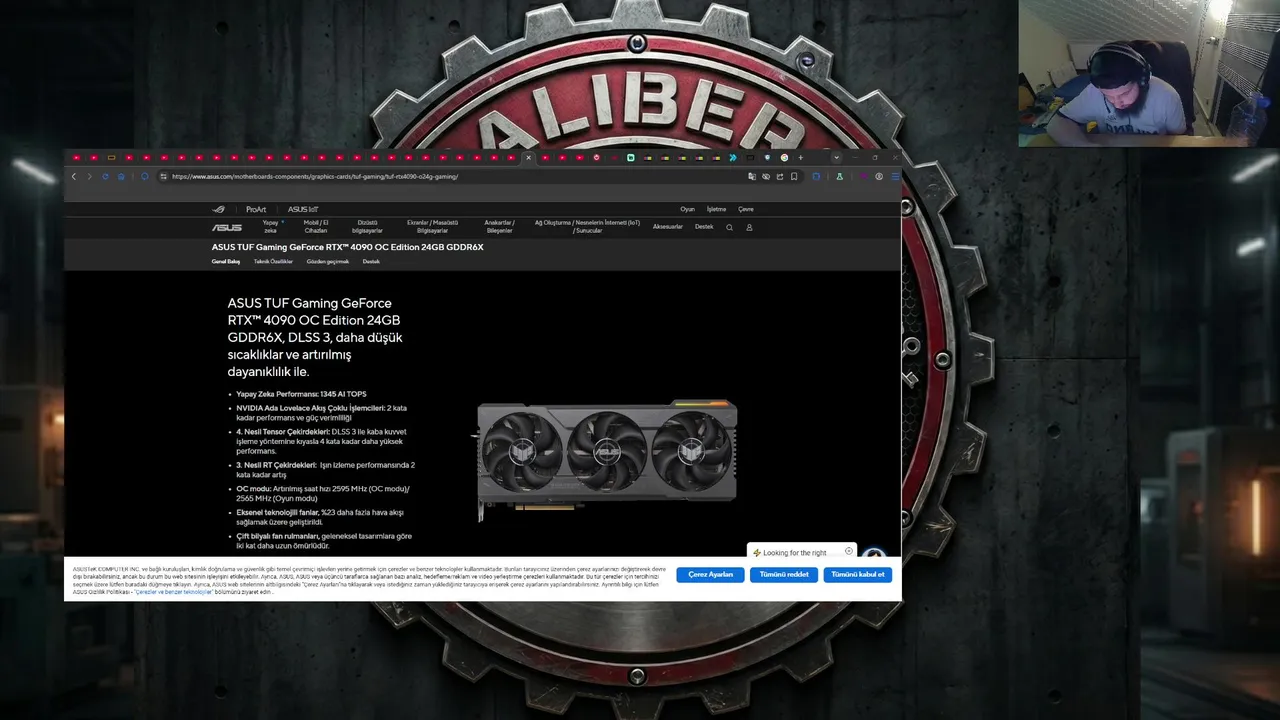
Task: Open Çerezler ve benzer teknolojiler link
Action: tap(173, 592)
